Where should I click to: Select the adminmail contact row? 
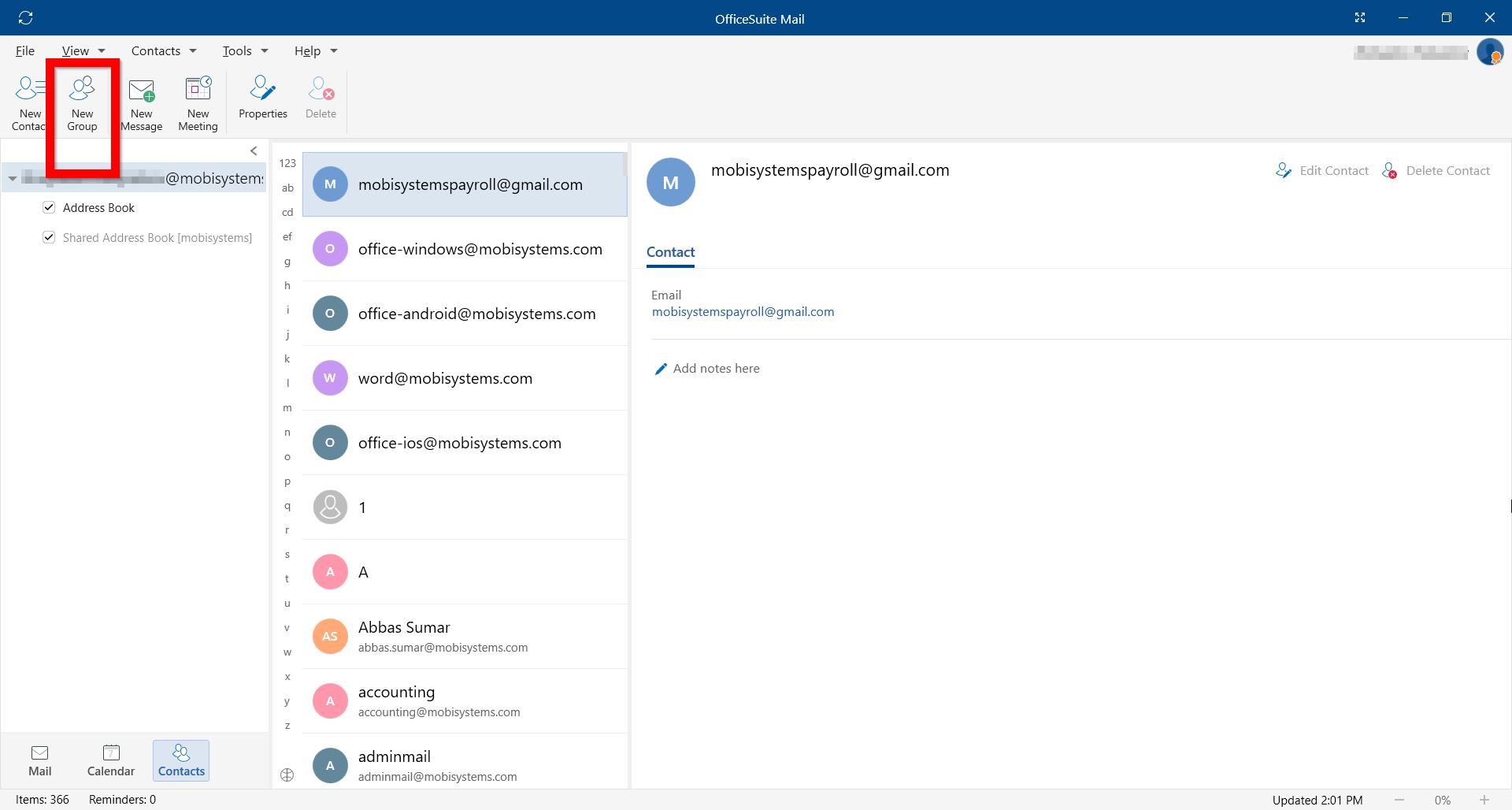tap(465, 761)
